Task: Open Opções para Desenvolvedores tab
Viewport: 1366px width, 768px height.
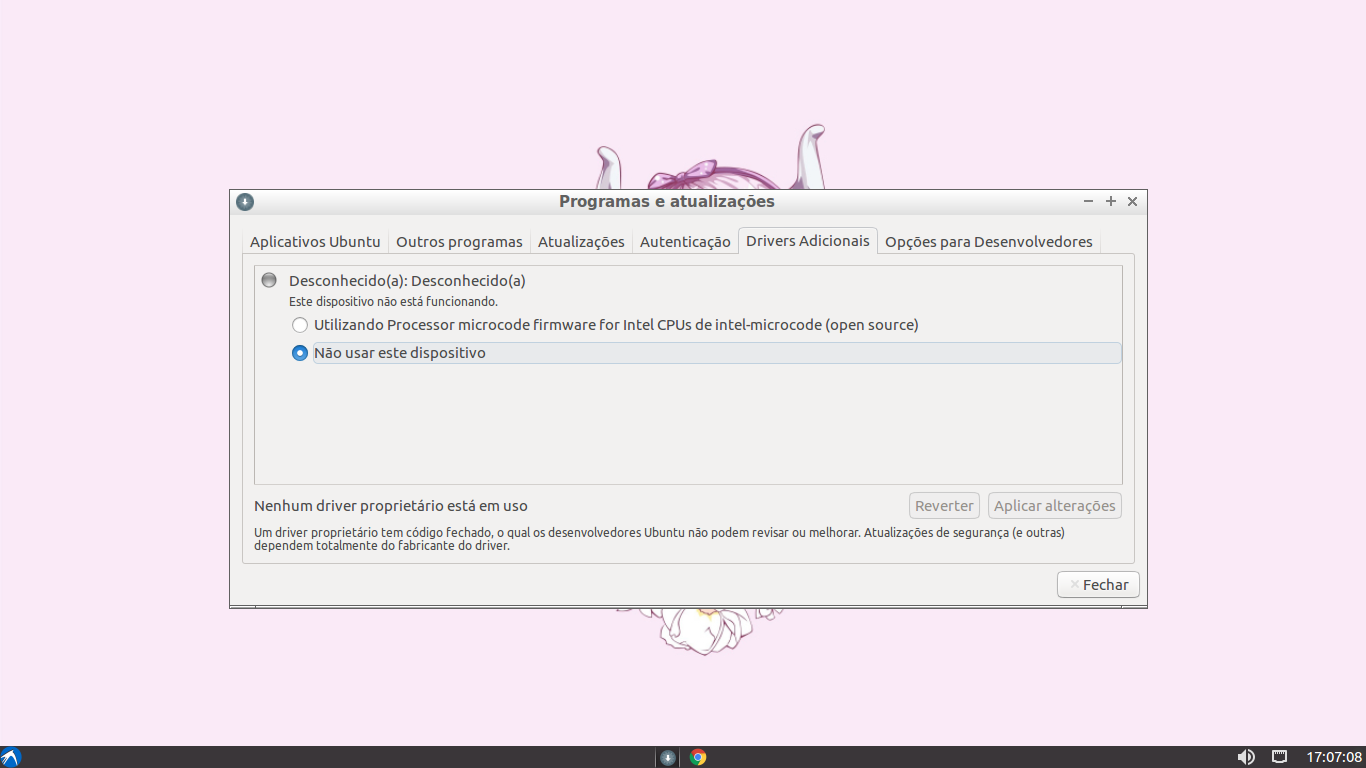Action: [989, 242]
